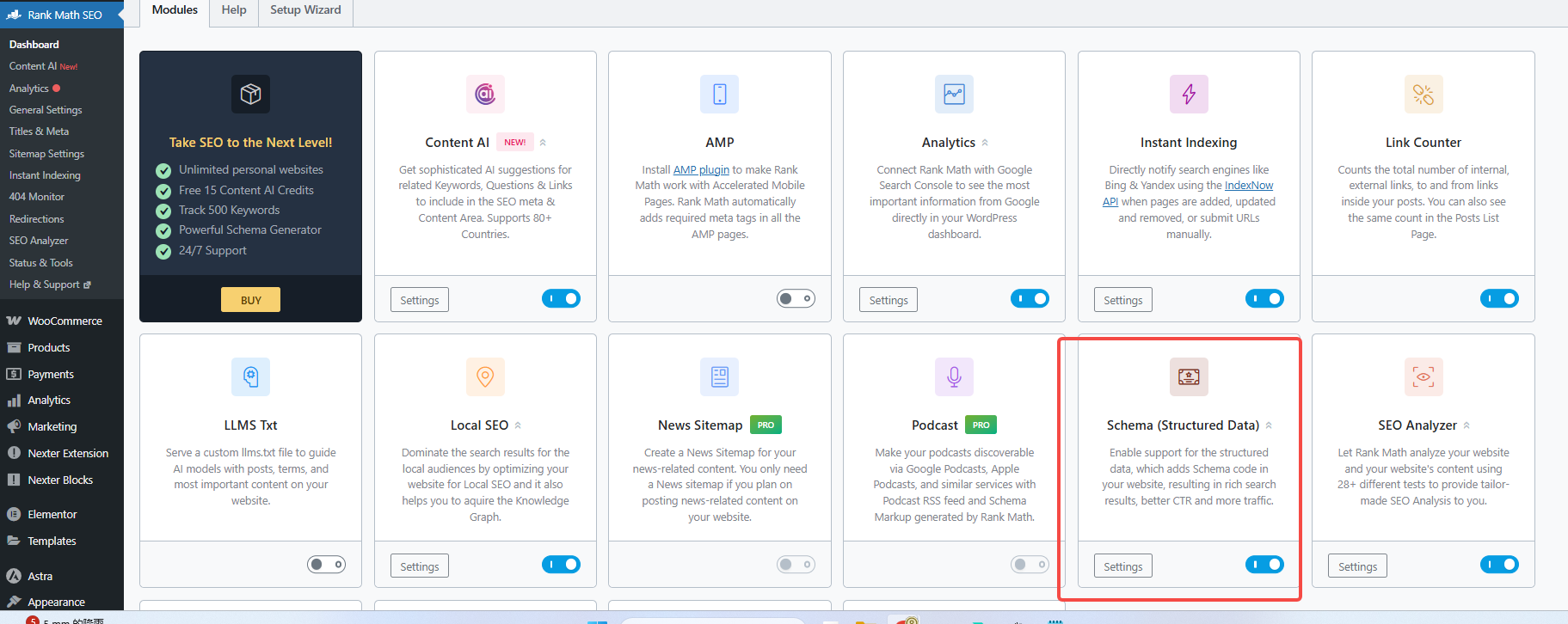This screenshot has height=624, width=1568.
Task: Switch off the SEO Analyzer module toggle
Action: point(1499,564)
